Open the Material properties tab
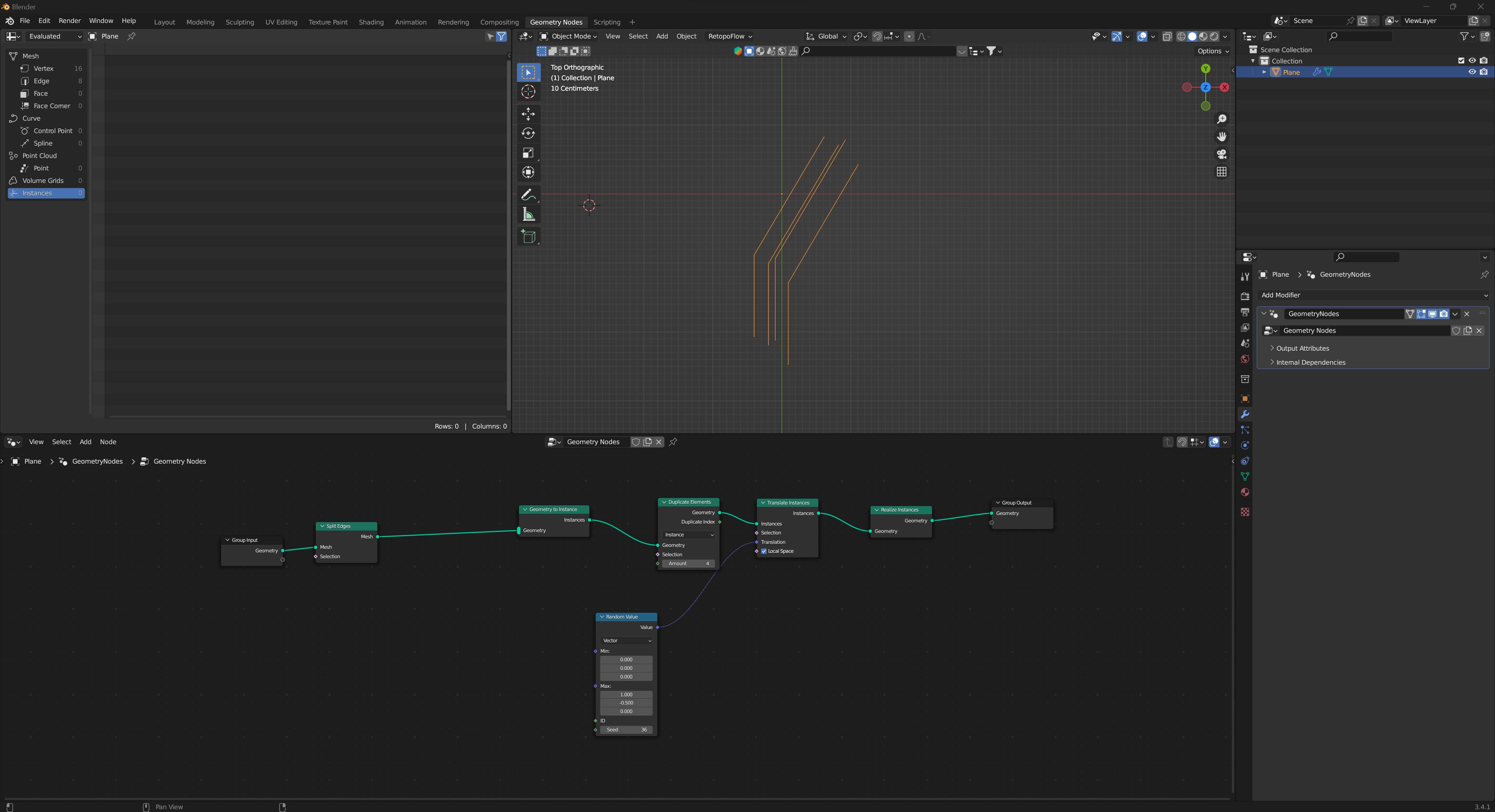 coord(1245,492)
